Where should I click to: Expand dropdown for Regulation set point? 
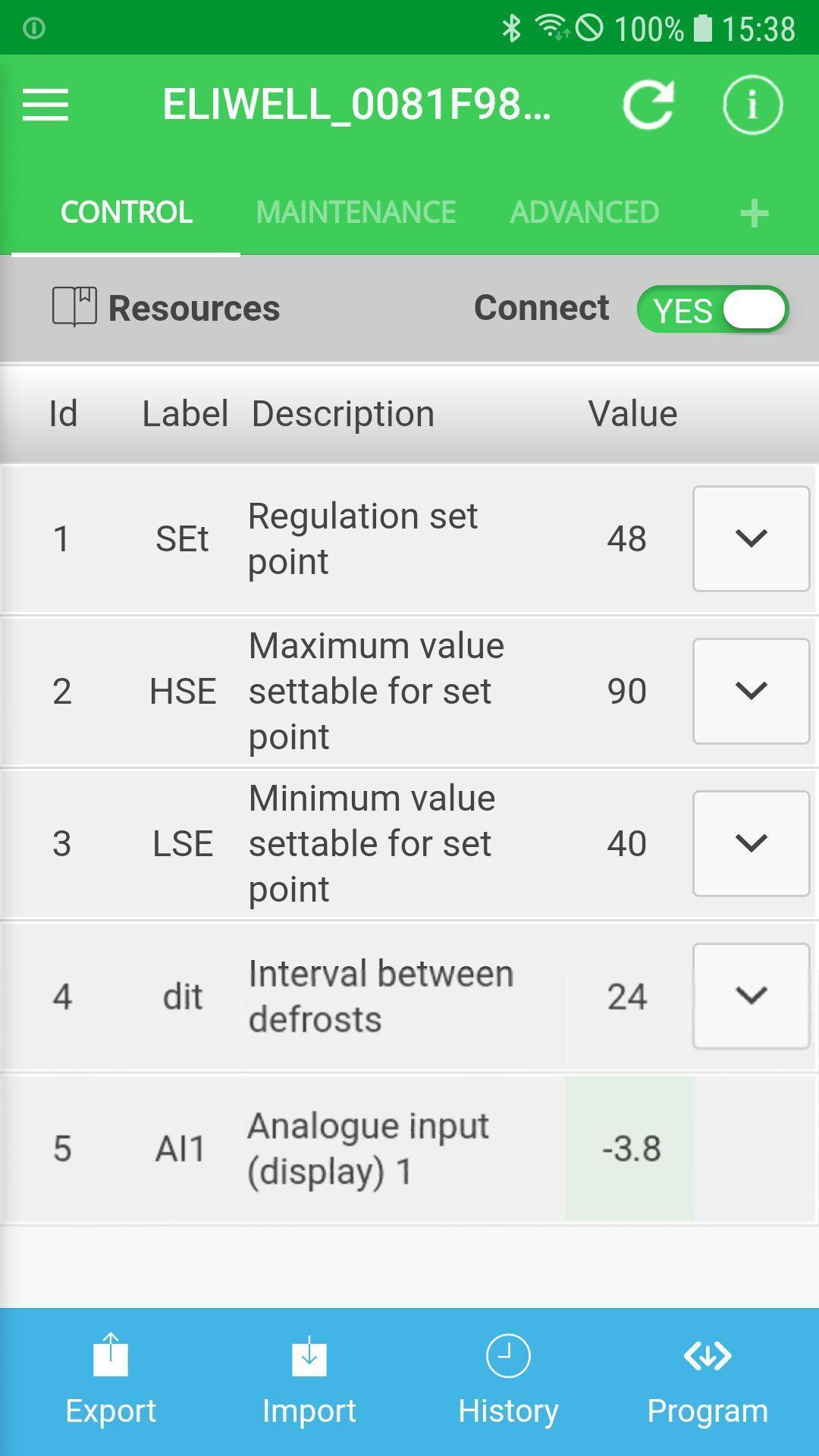pos(751,538)
